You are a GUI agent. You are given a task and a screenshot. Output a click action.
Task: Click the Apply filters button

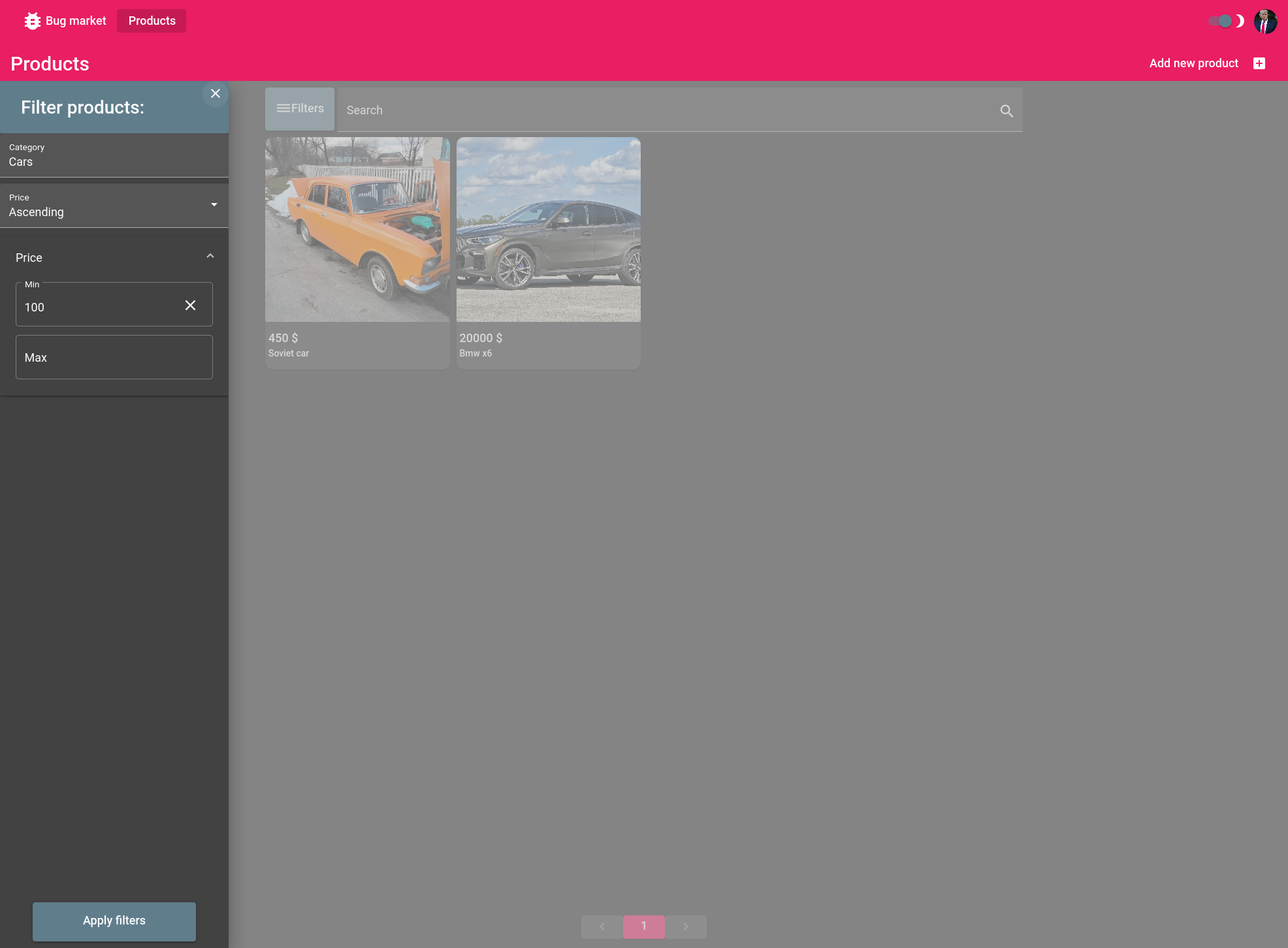click(114, 921)
